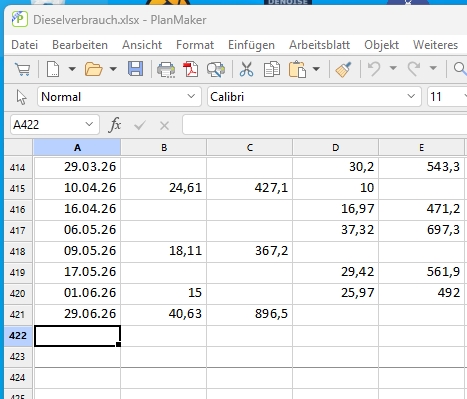Click the open folder icon
Viewport: 467px width, 399px height.
[94, 69]
